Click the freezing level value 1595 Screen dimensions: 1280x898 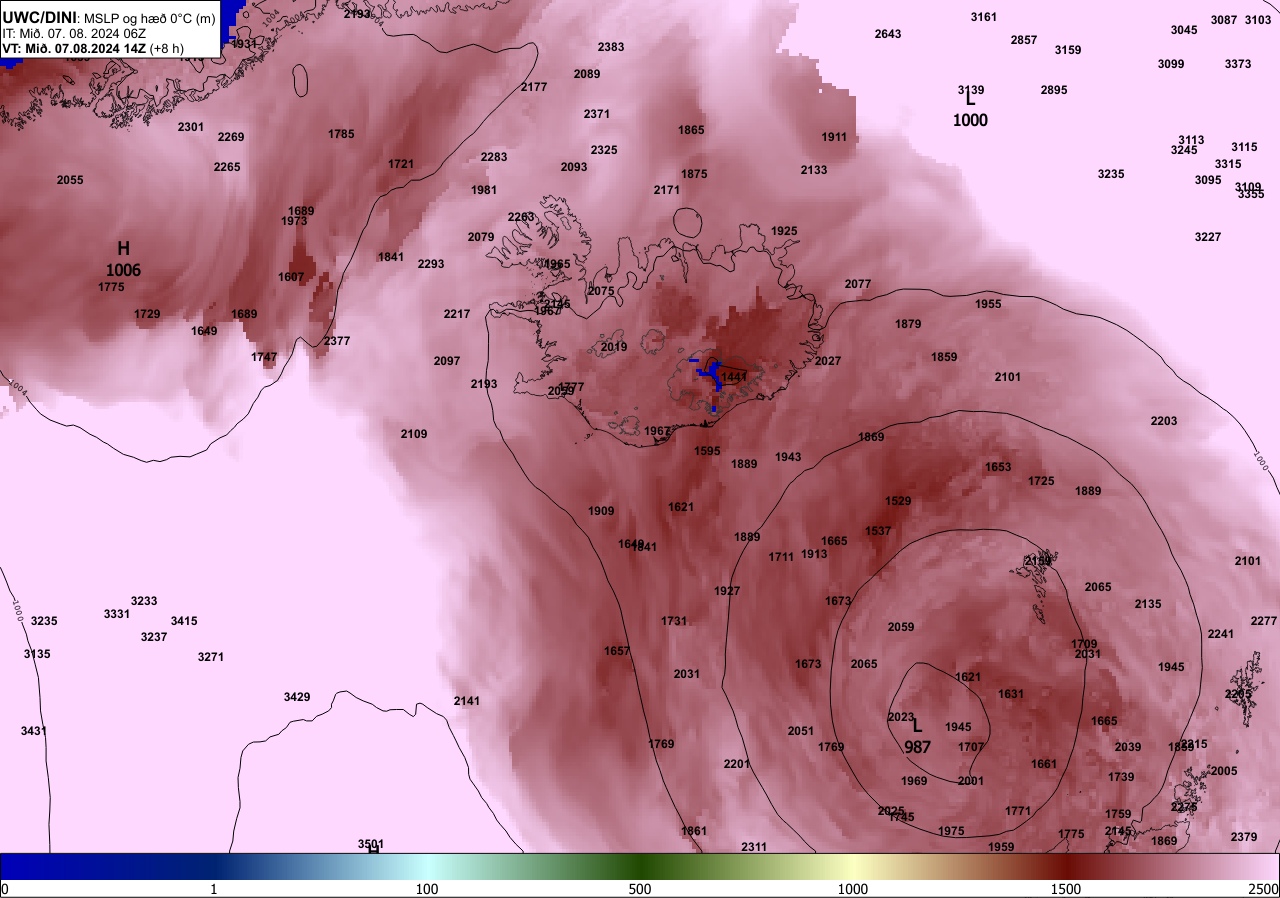[707, 451]
